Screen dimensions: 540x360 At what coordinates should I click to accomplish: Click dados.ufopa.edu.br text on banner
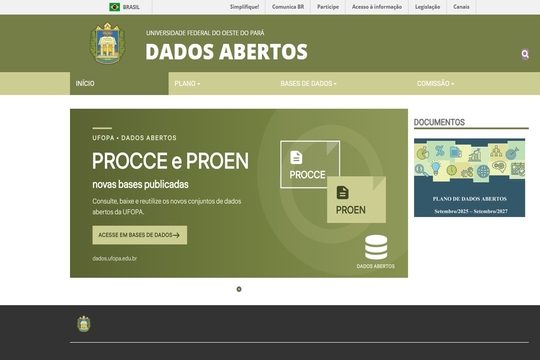point(114,258)
